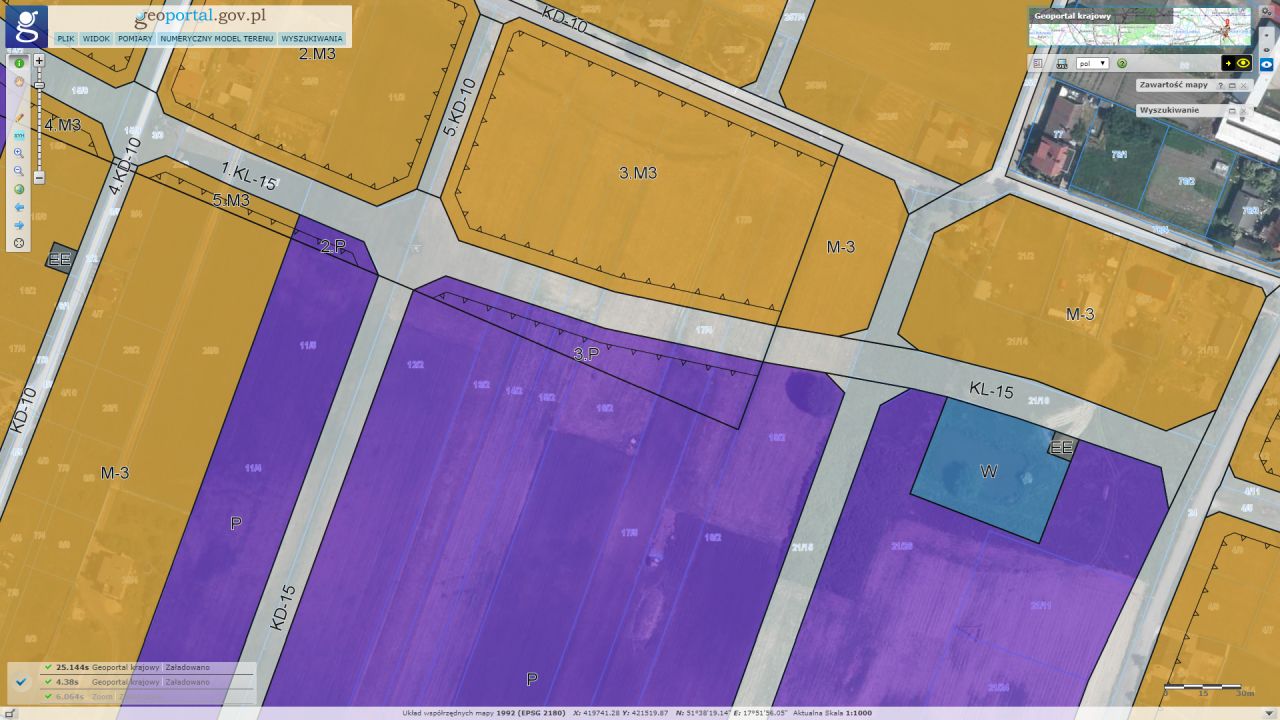1280x720 pixels.
Task: Click the zoom slider plus button
Action: point(39,60)
